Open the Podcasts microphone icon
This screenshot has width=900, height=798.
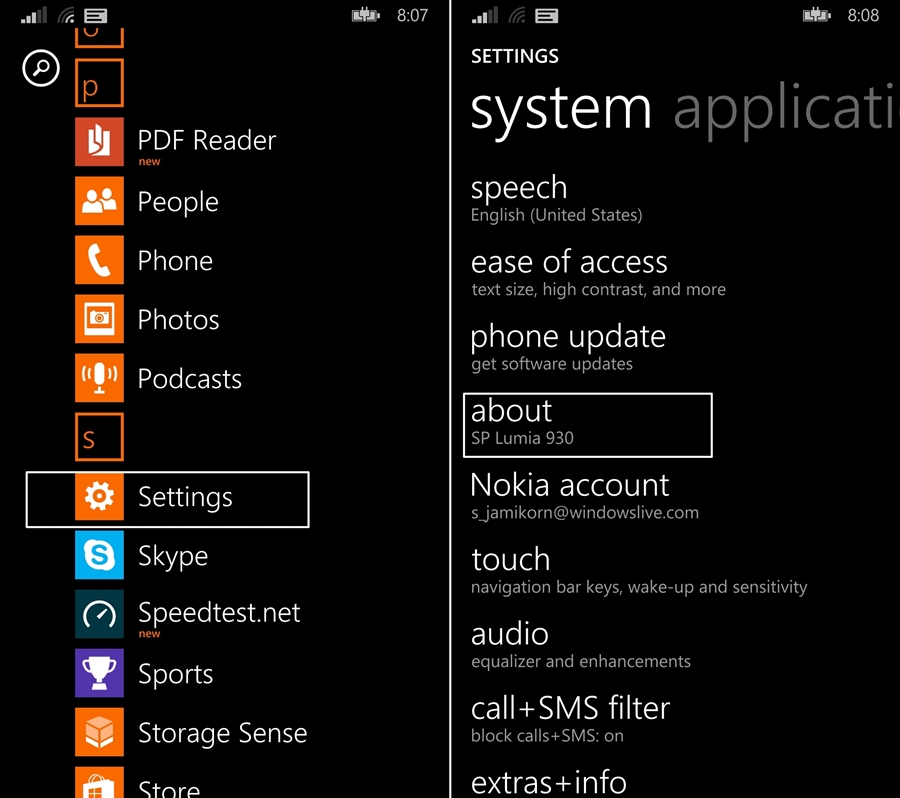click(99, 378)
